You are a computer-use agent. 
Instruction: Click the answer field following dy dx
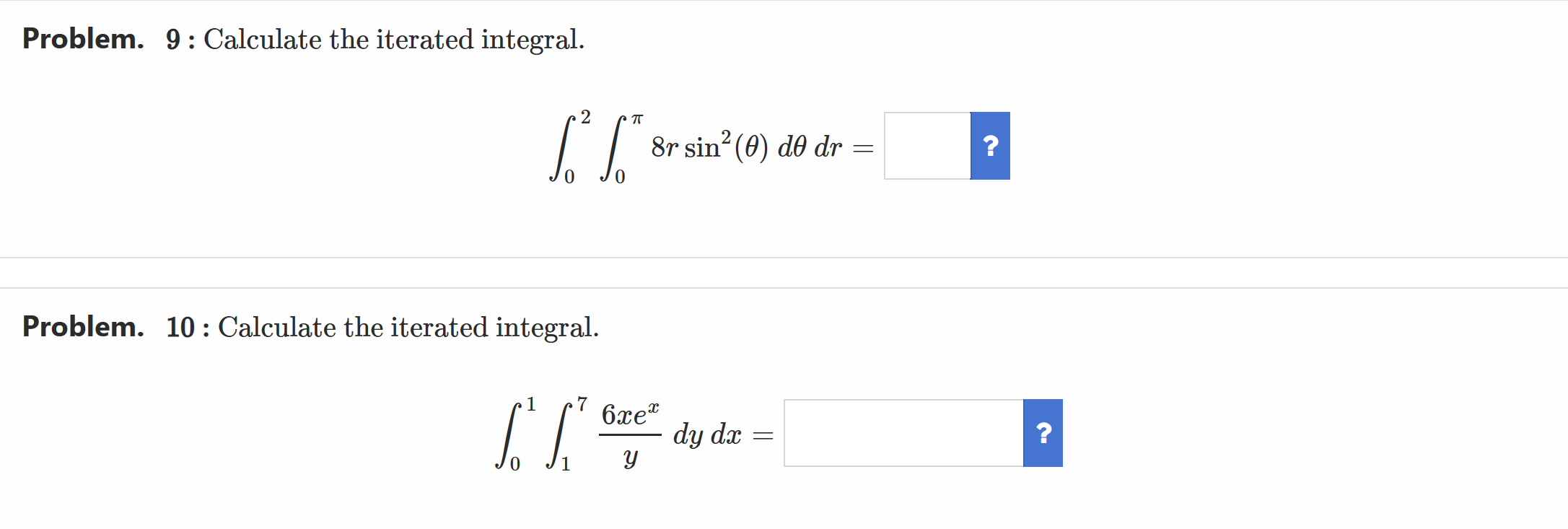pos(902,433)
